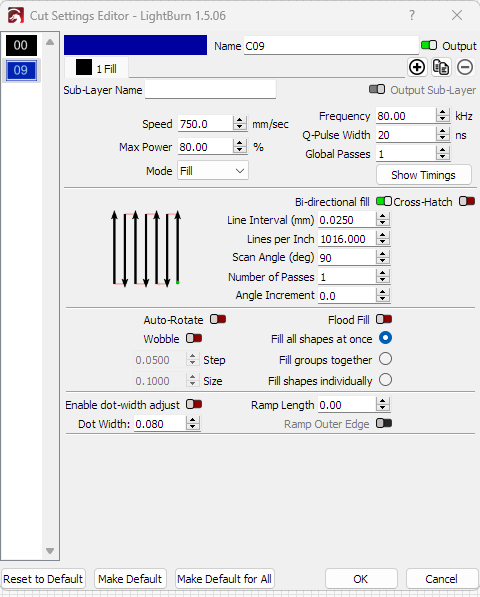Image resolution: width=480 pixels, height=597 pixels.
Task: Click Make Default for All button
Action: tap(225, 579)
